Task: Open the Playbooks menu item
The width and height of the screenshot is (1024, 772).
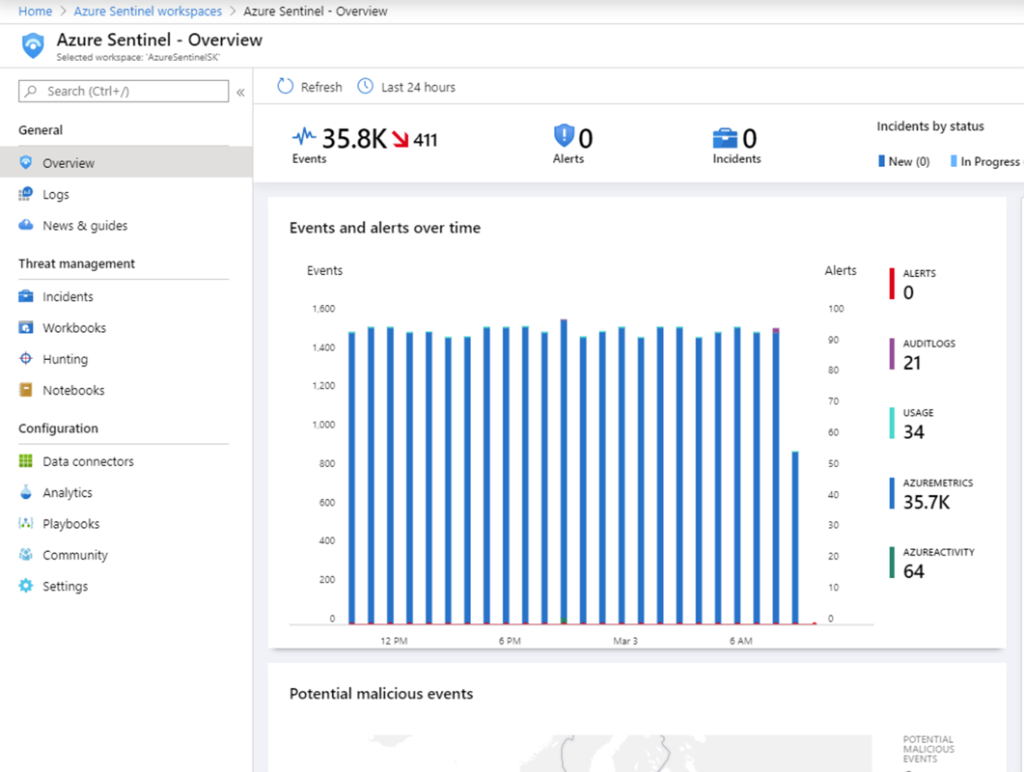Action: coord(126,523)
